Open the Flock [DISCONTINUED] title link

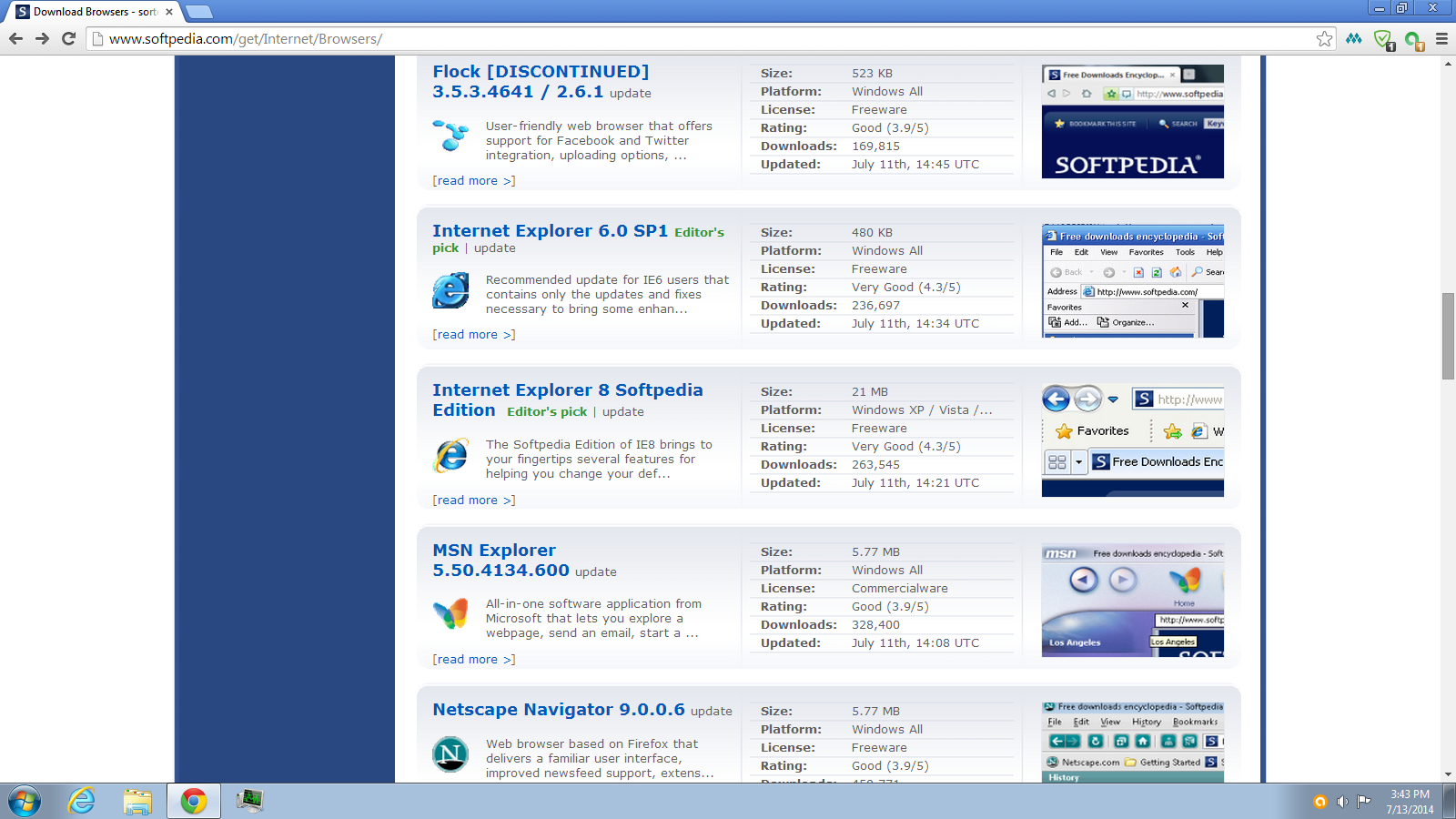541,72
